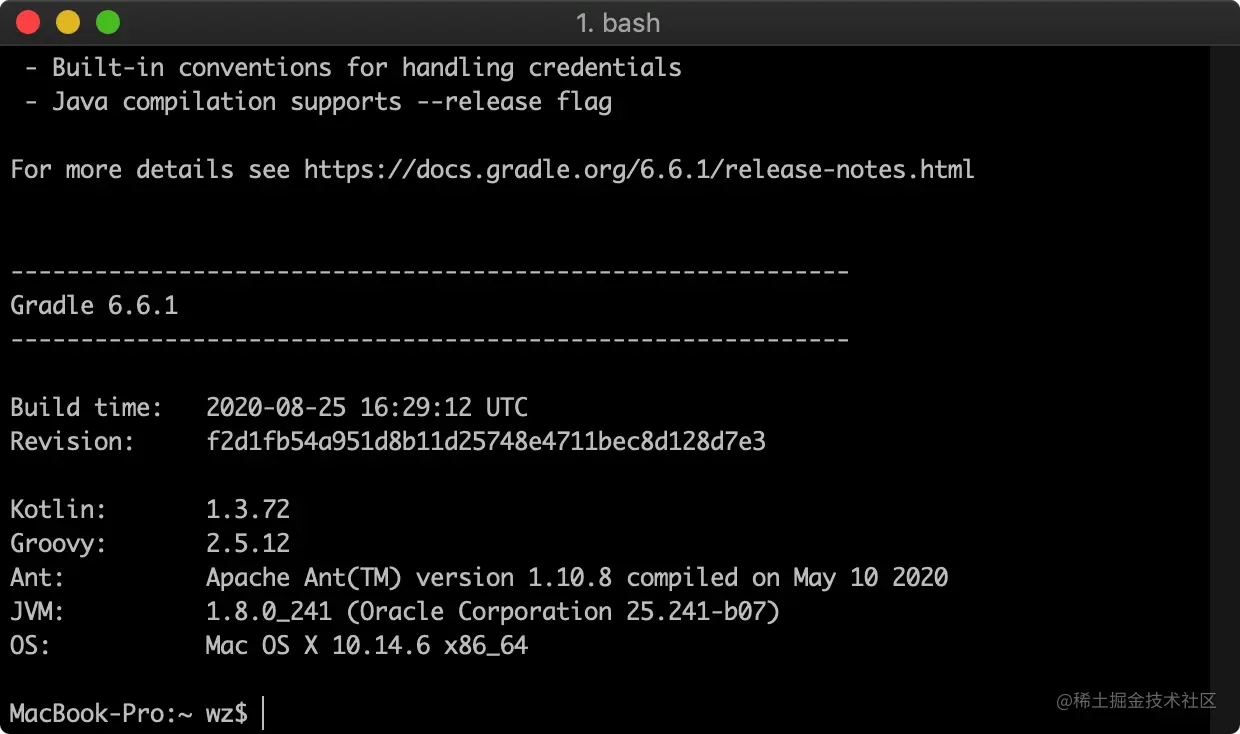Image resolution: width=1240 pixels, height=734 pixels.
Task: Click the Gradle 6.6.1 heading text
Action: pyautogui.click(x=94, y=305)
